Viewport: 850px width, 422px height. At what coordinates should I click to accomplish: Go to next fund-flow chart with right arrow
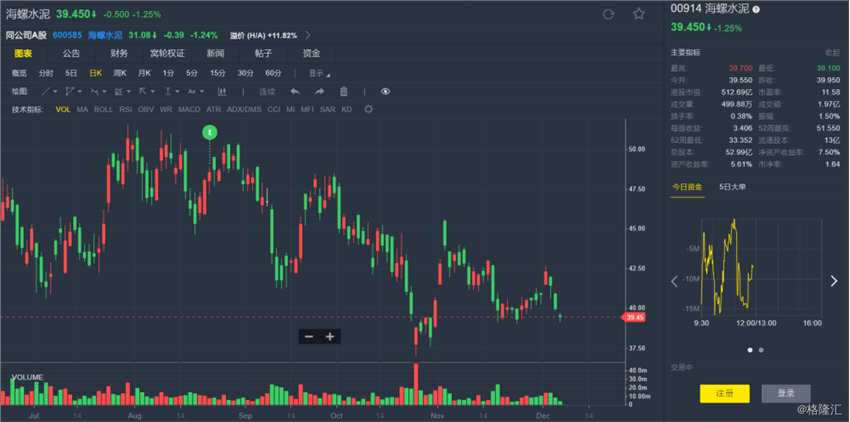tap(834, 281)
